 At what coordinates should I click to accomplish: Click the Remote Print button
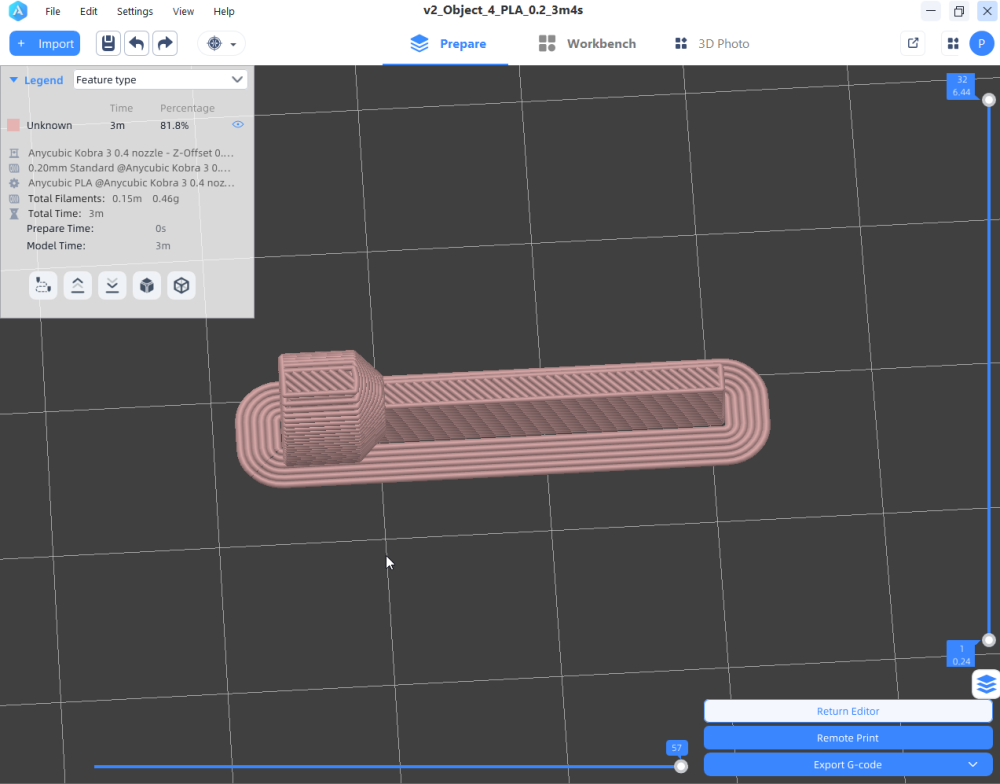click(848, 737)
